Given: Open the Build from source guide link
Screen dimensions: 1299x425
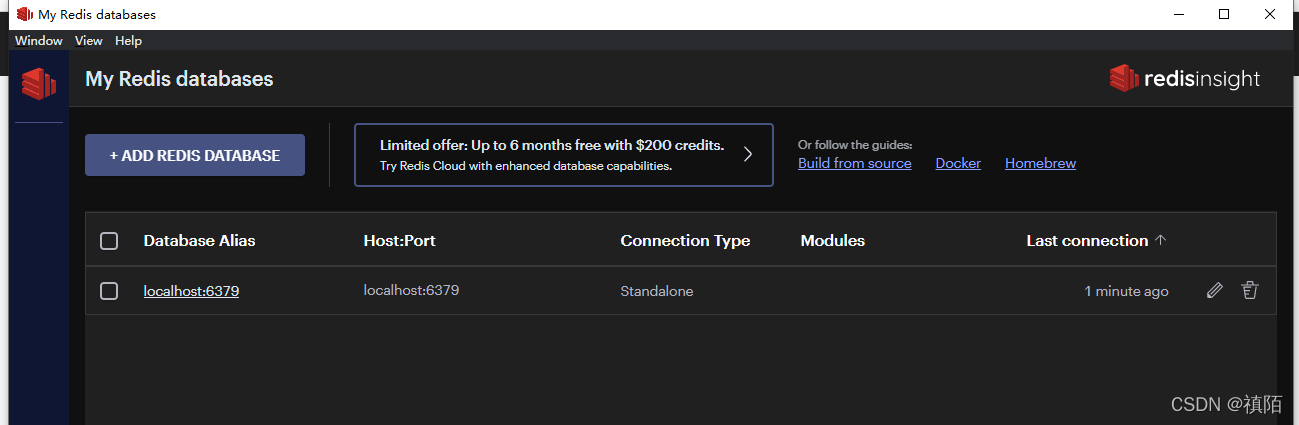Looking at the screenshot, I should (855, 163).
